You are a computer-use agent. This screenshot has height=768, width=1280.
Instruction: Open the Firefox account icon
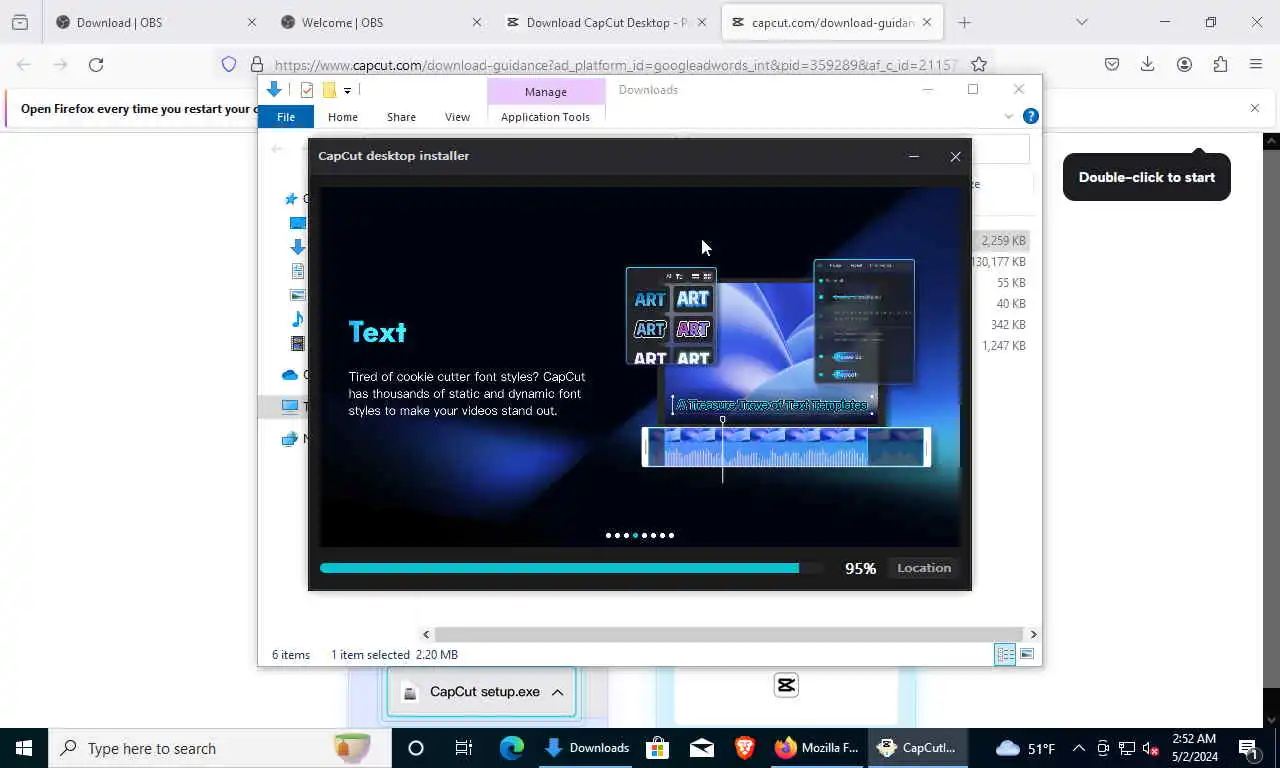click(1184, 65)
